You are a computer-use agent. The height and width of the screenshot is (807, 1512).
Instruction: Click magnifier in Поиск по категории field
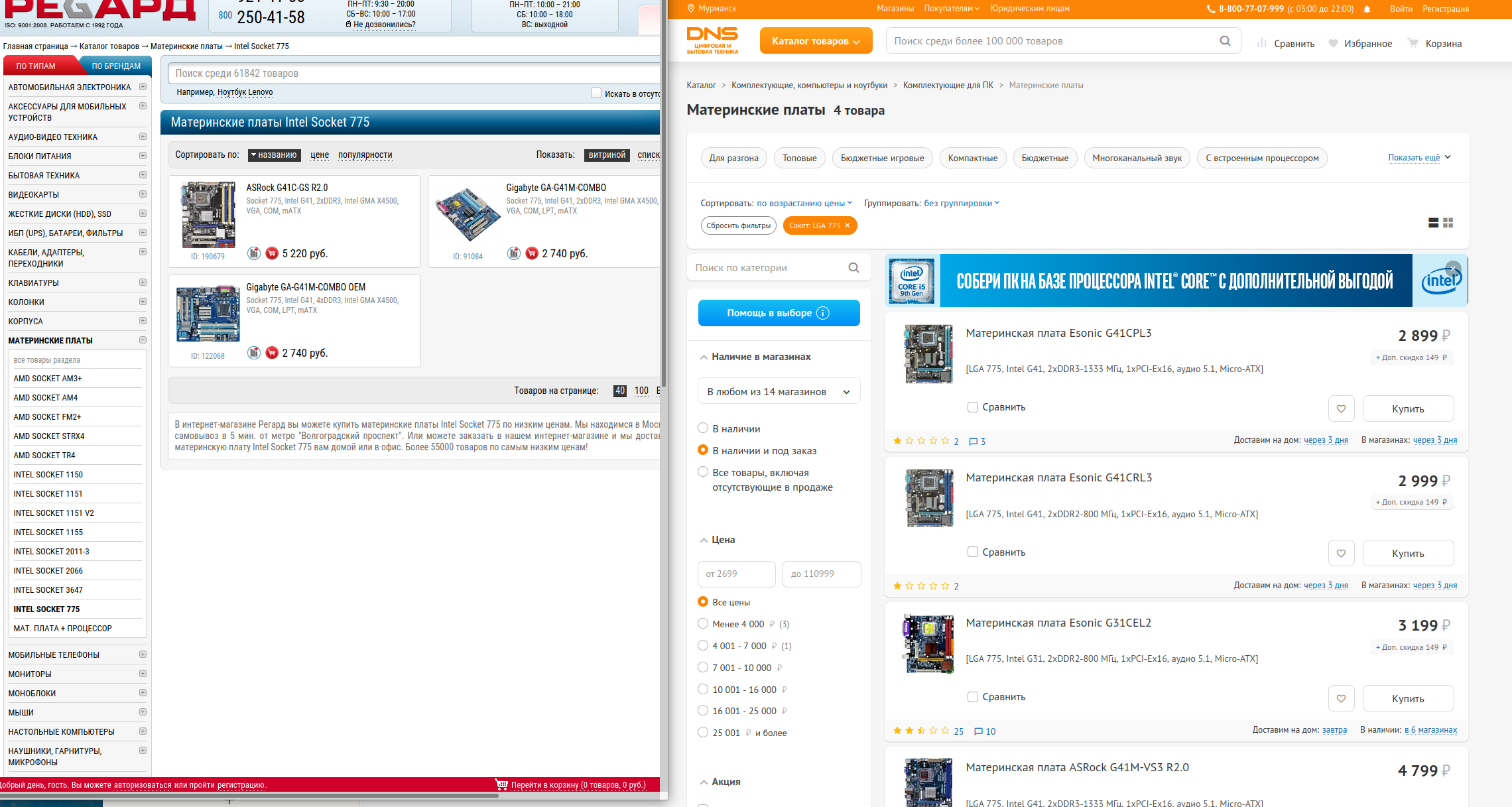[x=853, y=268]
